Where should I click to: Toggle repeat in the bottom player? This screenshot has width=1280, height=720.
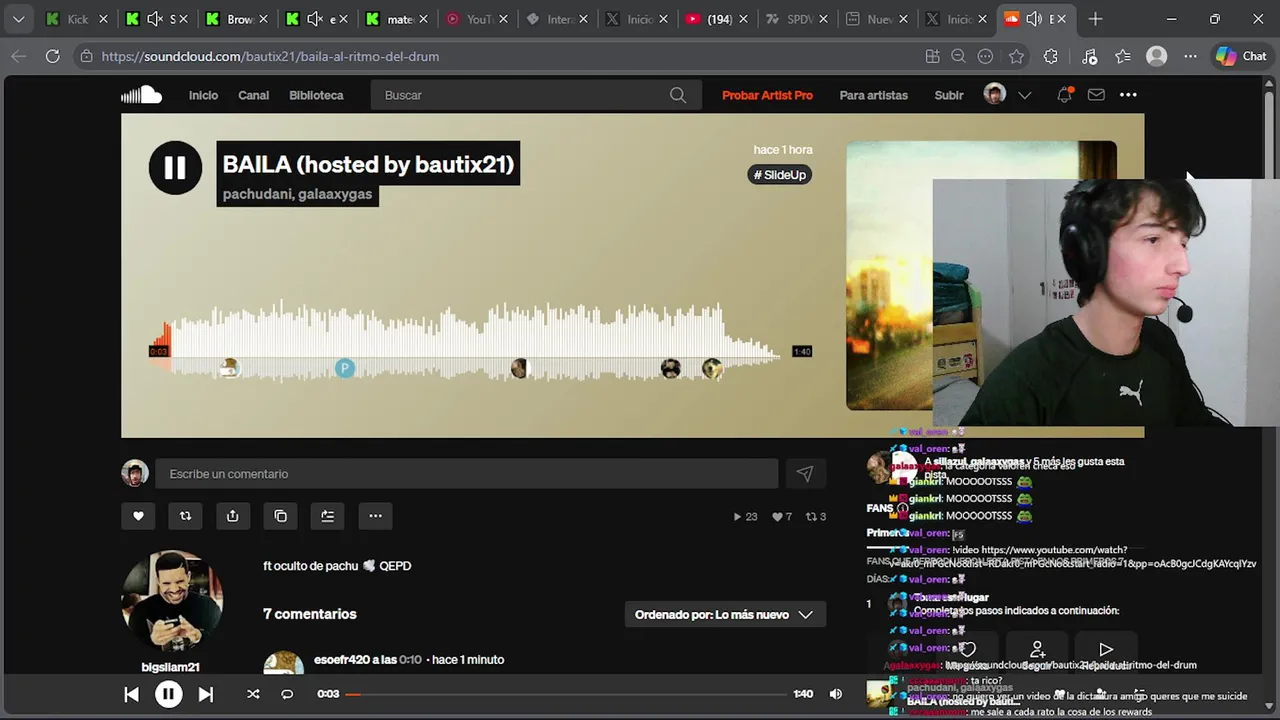(287, 694)
